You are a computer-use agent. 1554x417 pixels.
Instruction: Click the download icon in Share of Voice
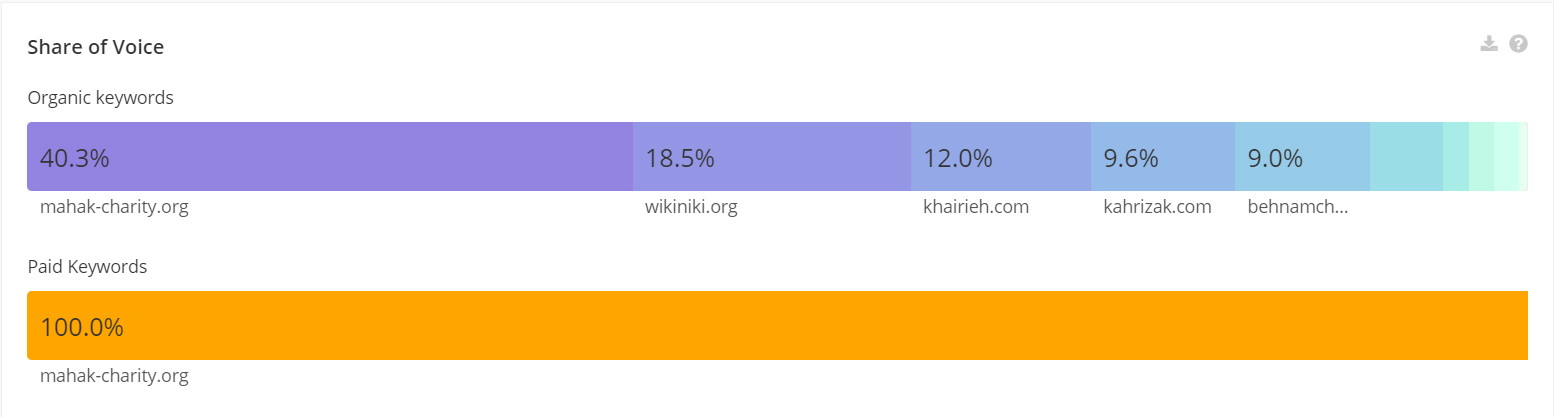pyautogui.click(x=1489, y=43)
